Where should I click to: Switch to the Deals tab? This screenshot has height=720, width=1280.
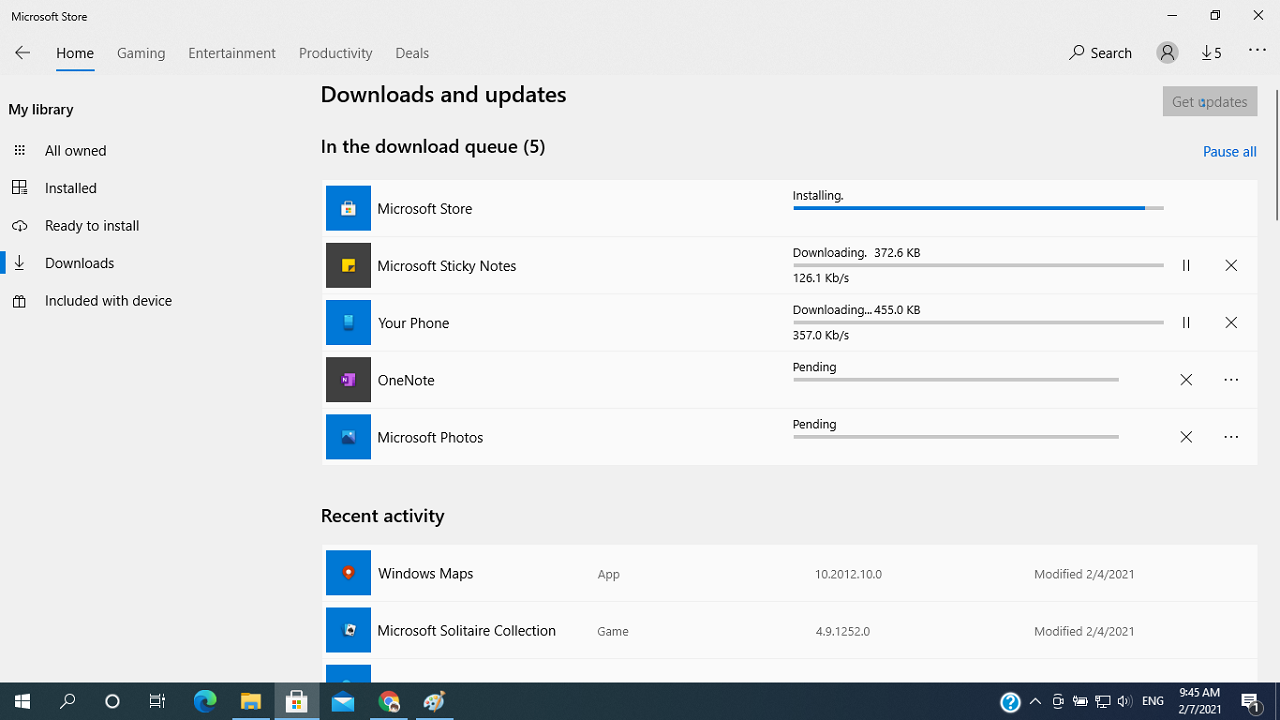point(412,53)
